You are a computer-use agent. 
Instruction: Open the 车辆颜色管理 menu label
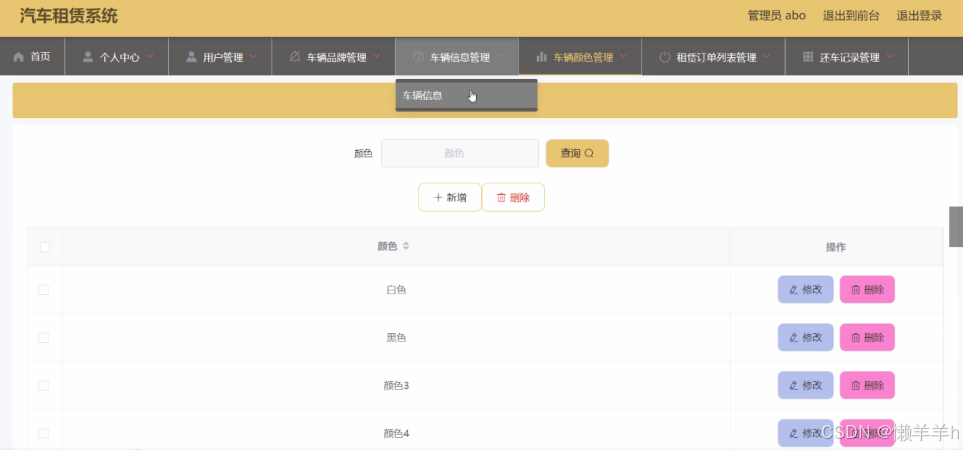(583, 57)
